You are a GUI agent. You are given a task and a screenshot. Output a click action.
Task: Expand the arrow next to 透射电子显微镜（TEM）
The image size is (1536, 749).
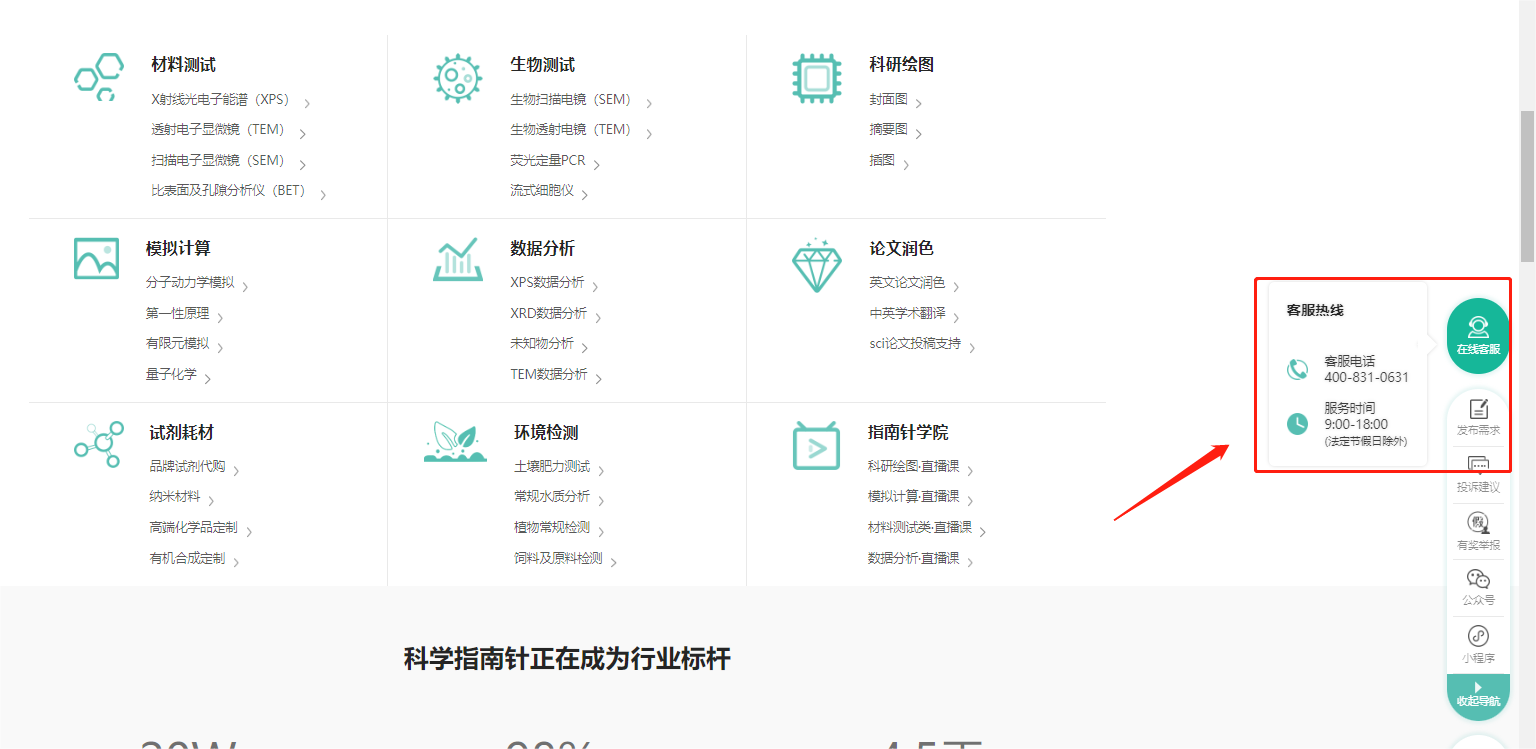305,130
